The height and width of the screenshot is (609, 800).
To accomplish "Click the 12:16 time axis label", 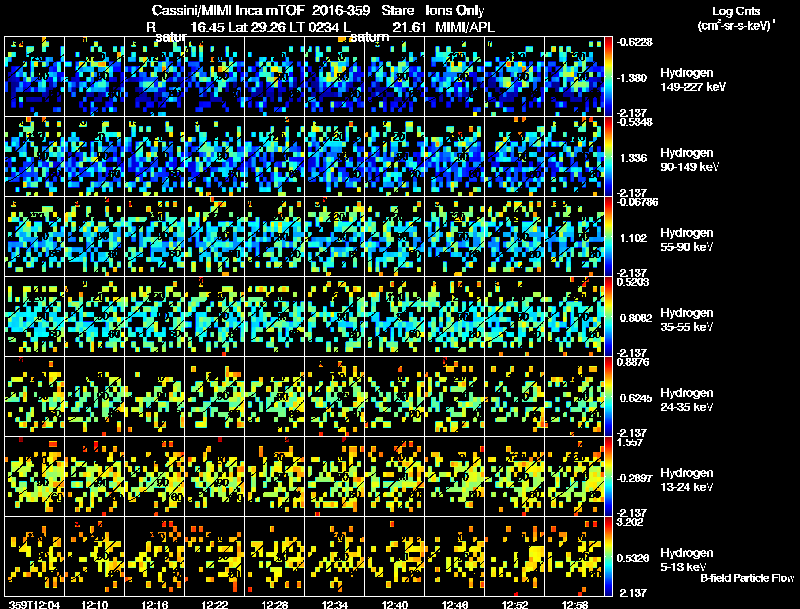I will click(155, 604).
